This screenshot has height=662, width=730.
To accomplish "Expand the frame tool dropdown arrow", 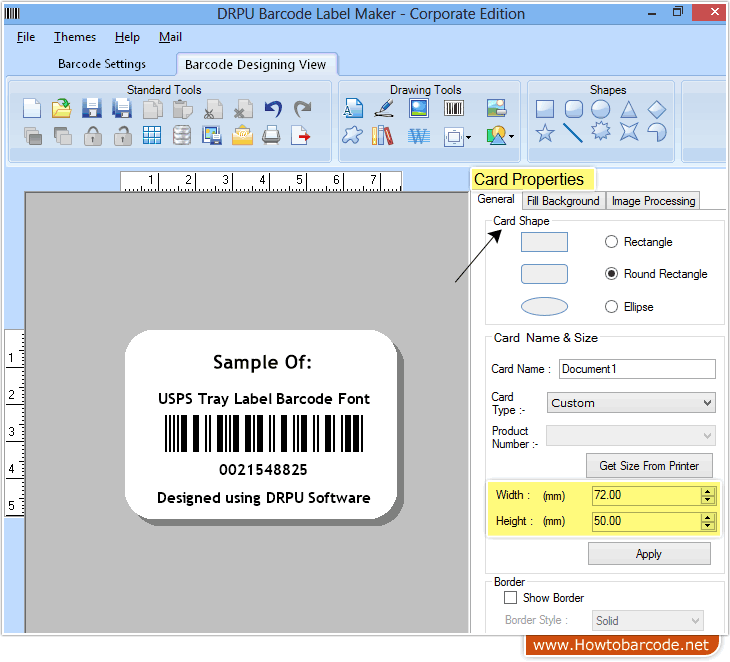I will coord(468,137).
